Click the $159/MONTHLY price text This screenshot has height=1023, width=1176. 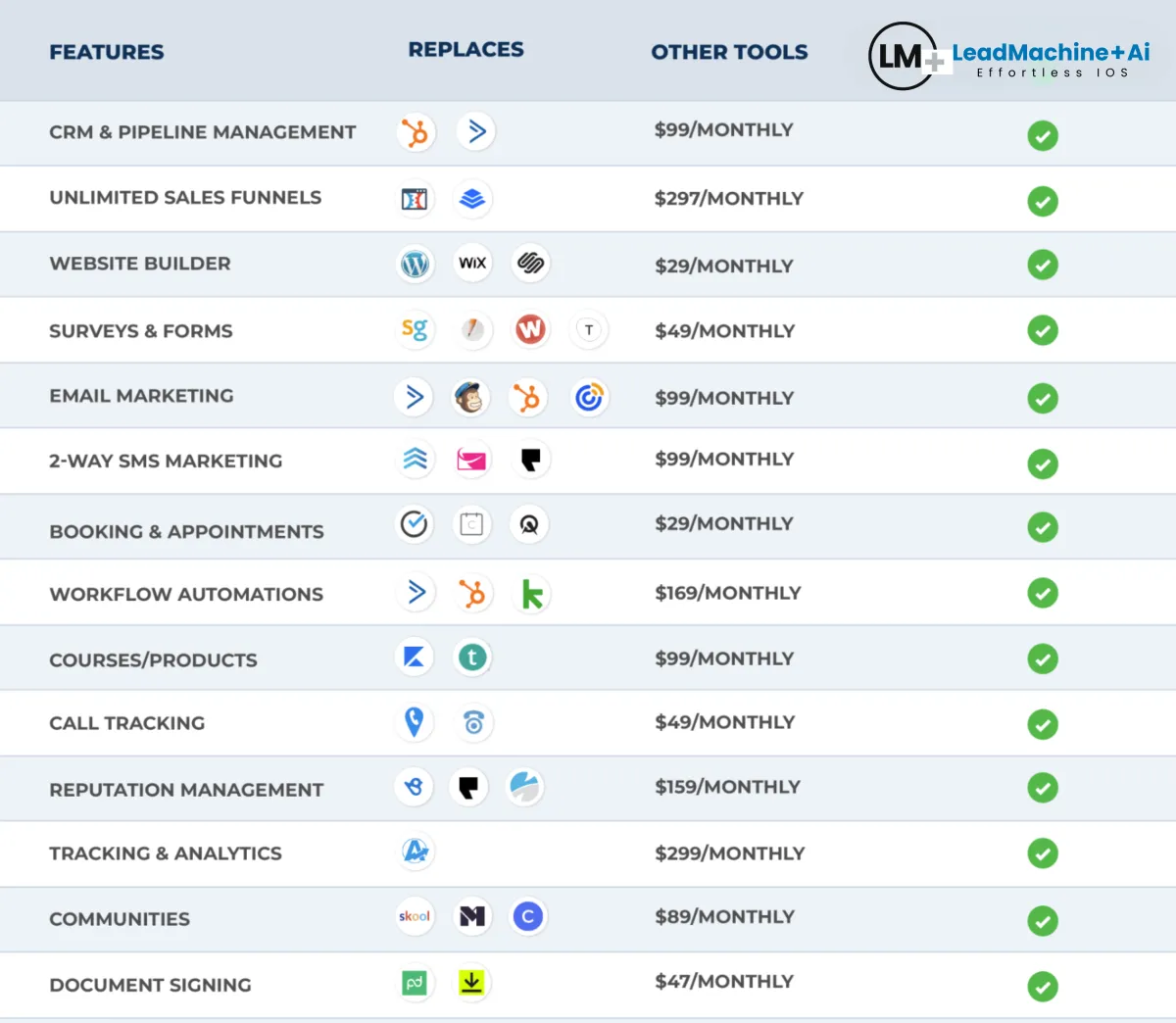728,787
